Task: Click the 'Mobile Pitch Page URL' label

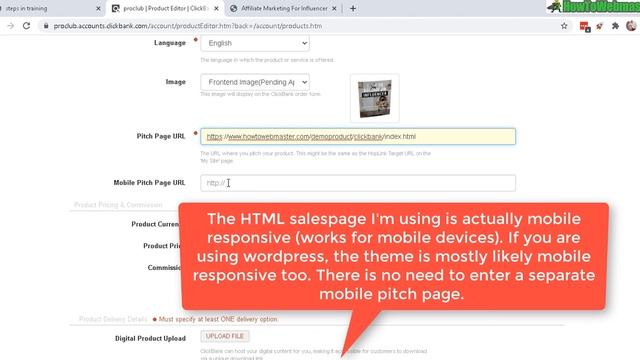Action: pos(149,182)
